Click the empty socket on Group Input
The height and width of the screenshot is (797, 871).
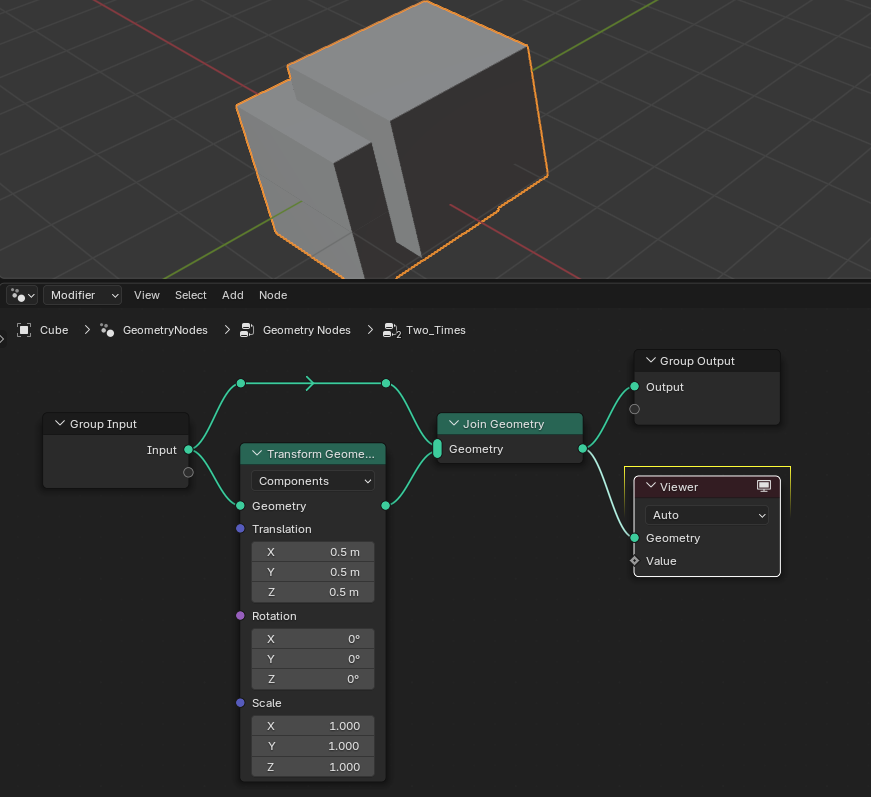188,472
